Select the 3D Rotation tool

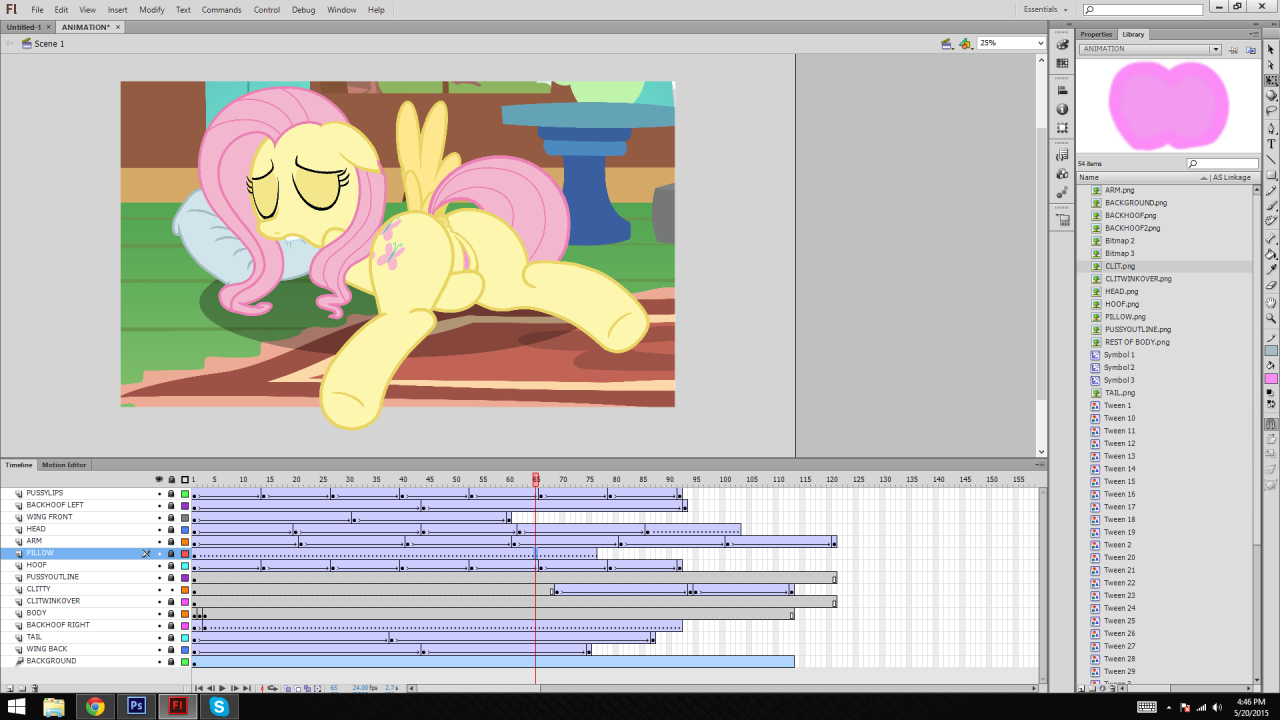[1271, 96]
